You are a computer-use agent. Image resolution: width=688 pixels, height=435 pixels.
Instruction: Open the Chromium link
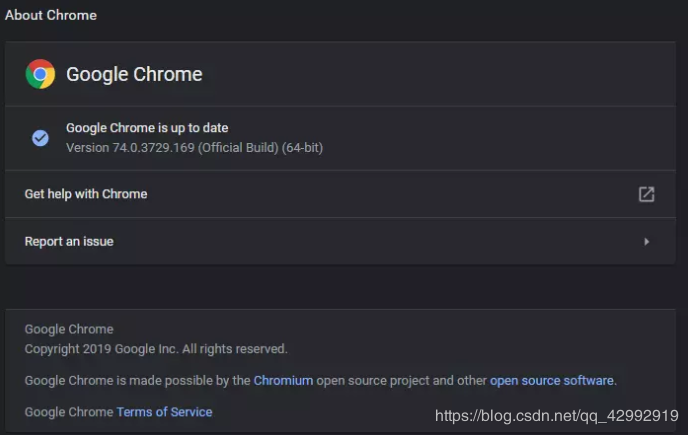(283, 380)
